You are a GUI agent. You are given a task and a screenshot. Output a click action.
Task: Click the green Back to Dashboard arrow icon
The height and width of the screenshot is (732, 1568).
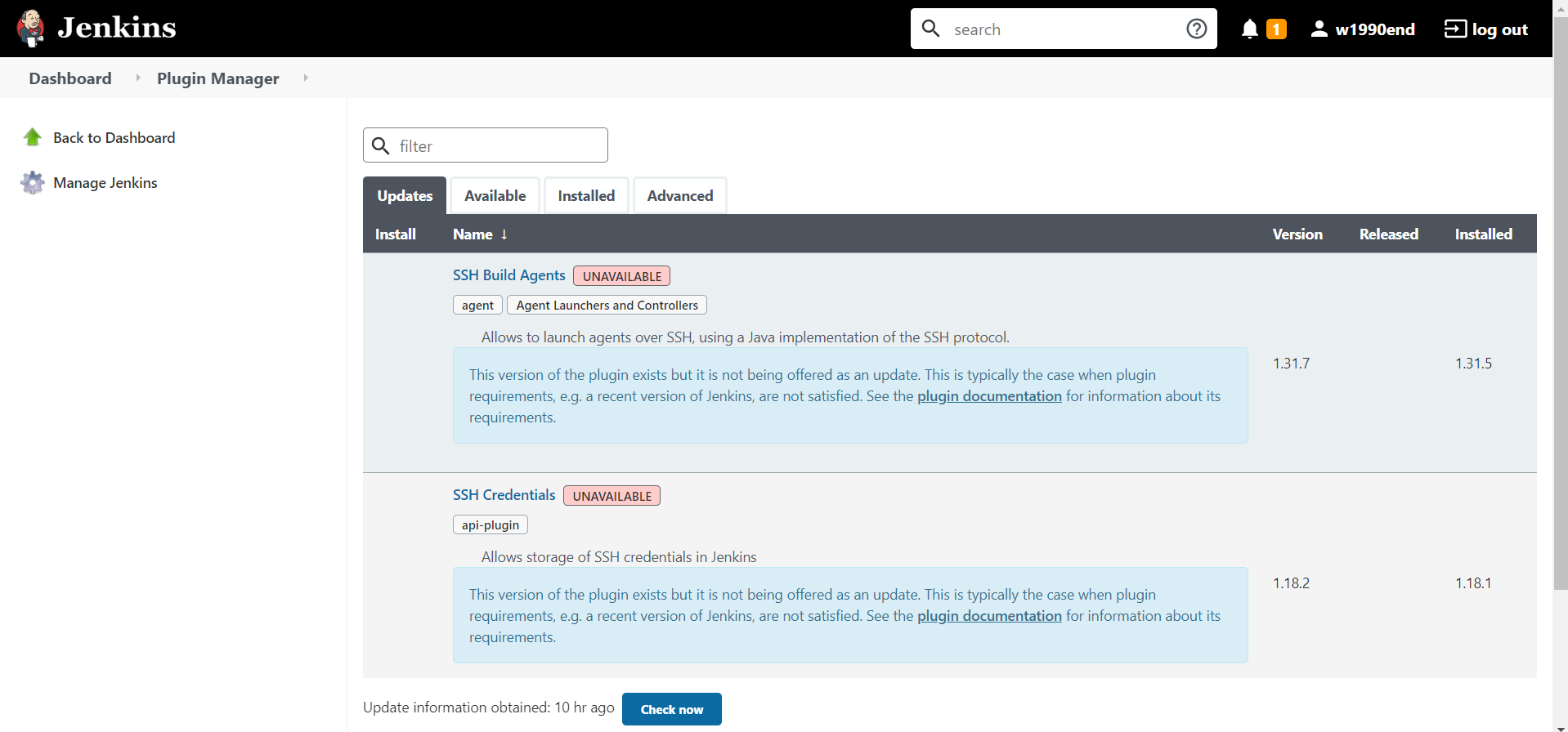[x=33, y=137]
